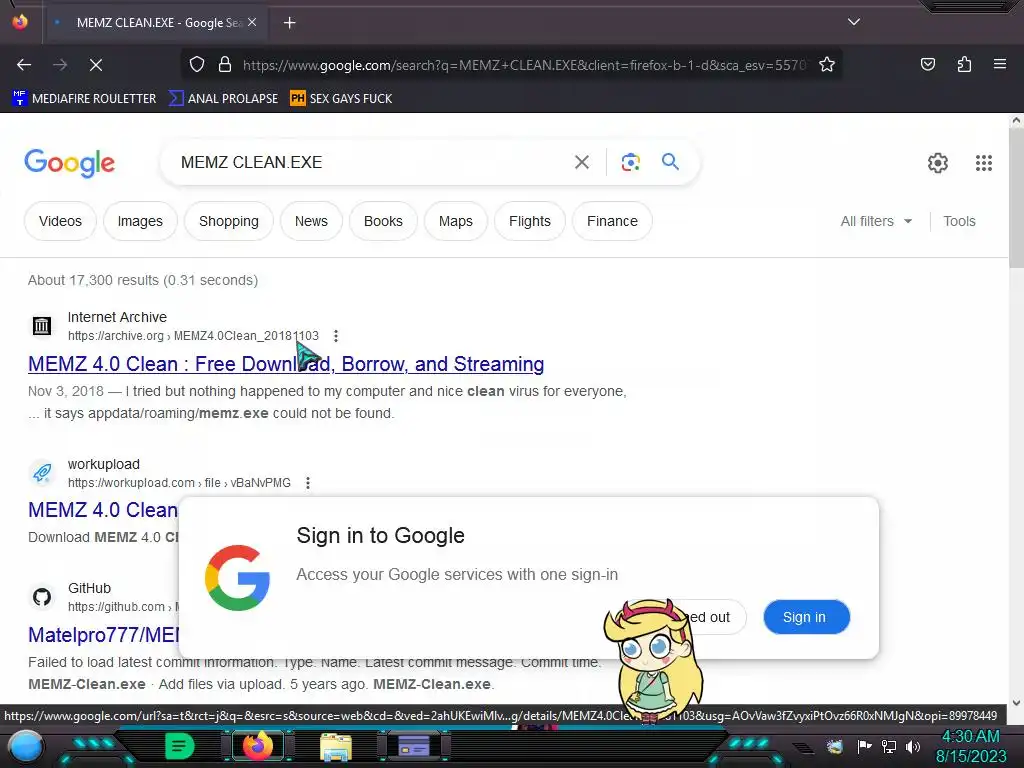Image resolution: width=1024 pixels, height=768 pixels.
Task: Click the magnifier search button
Action: coord(670,161)
